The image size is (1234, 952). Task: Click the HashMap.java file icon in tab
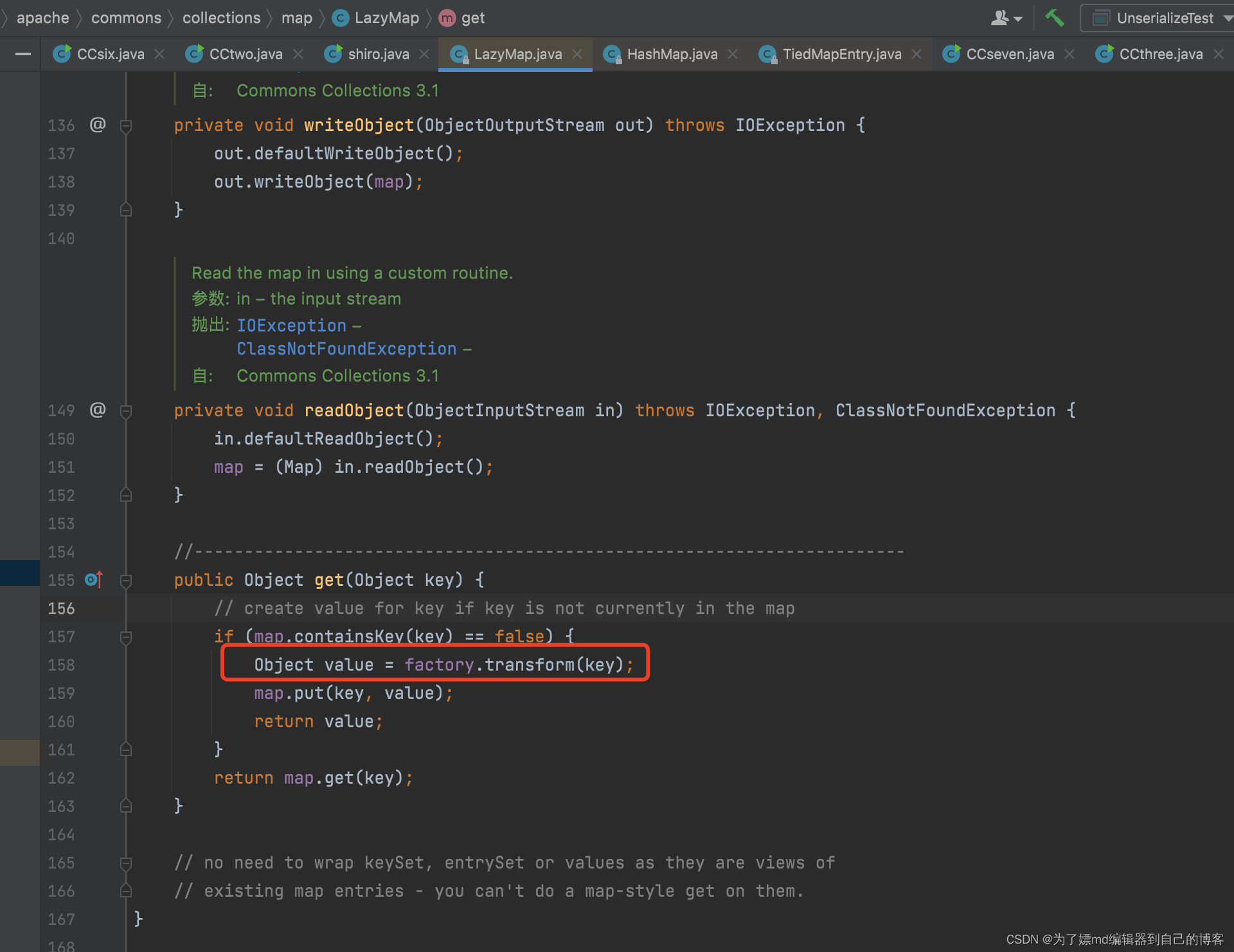(x=612, y=55)
